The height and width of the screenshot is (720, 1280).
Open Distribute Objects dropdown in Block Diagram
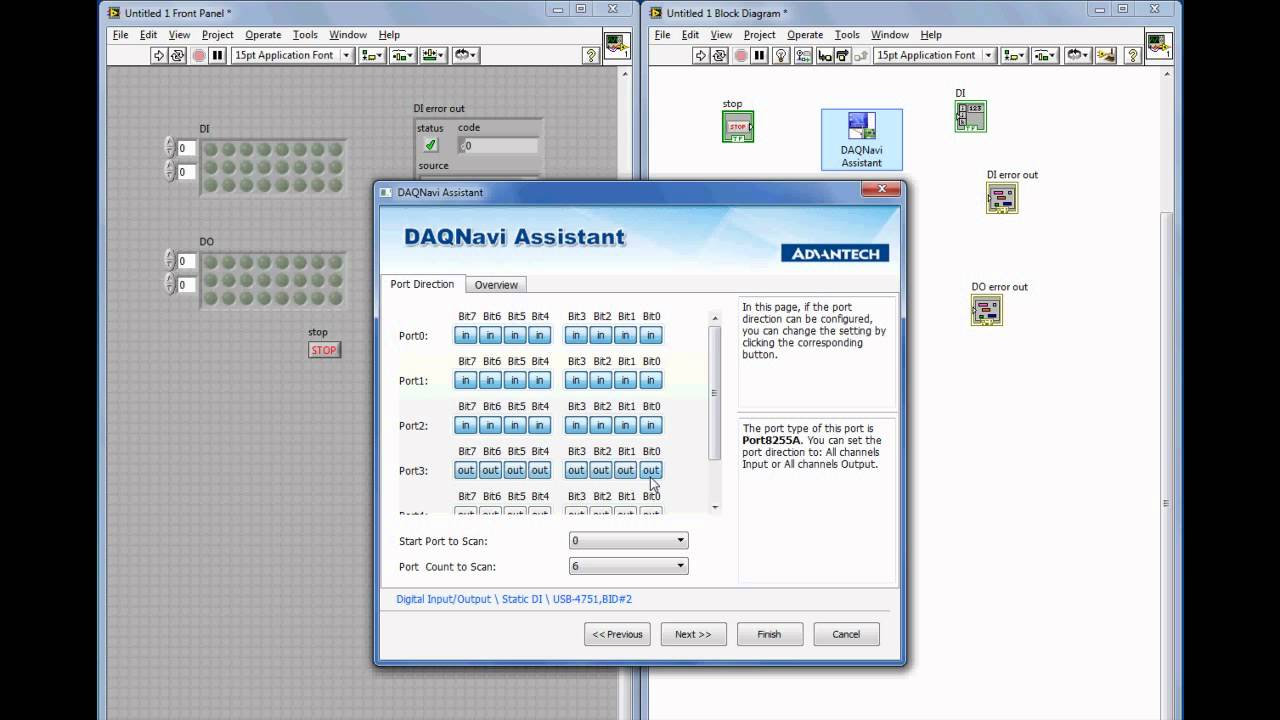tap(1043, 55)
